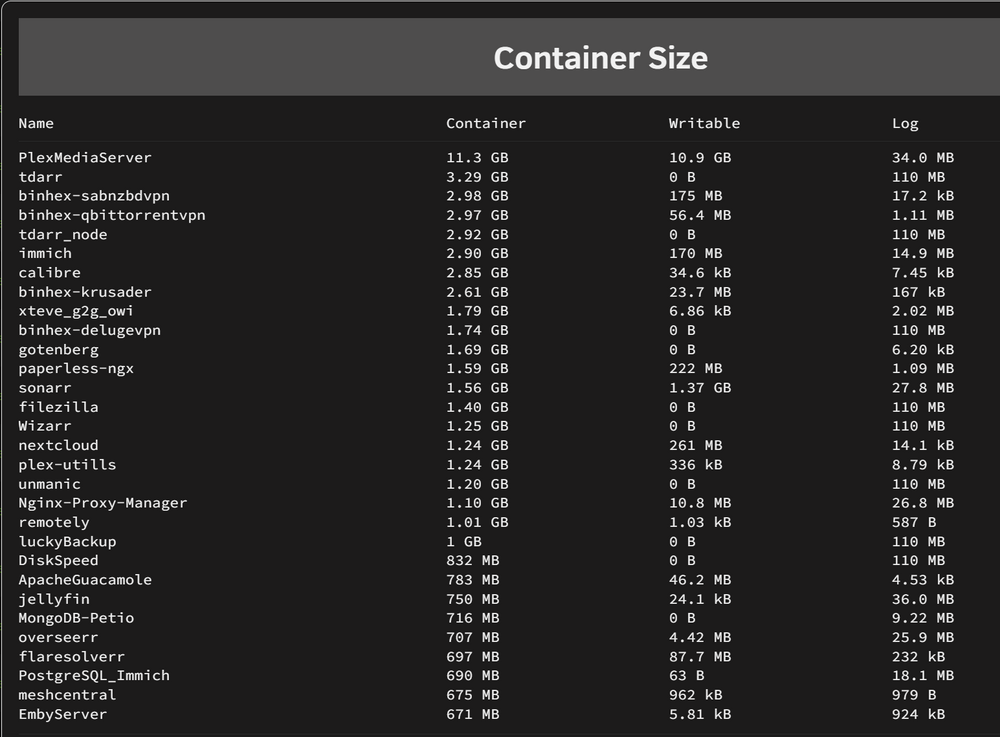The image size is (1000, 737).
Task: Select the binhex-sabnzbdvpn name
Action: [94, 196]
